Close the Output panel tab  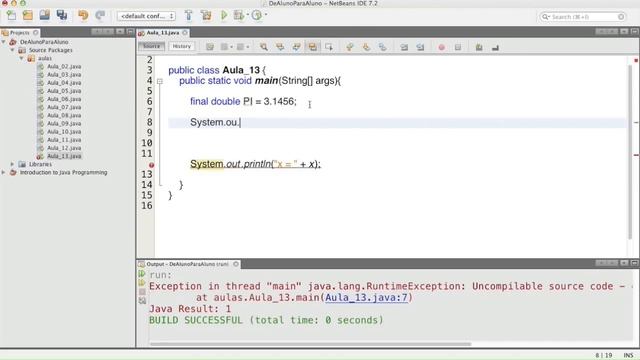pos(236,264)
